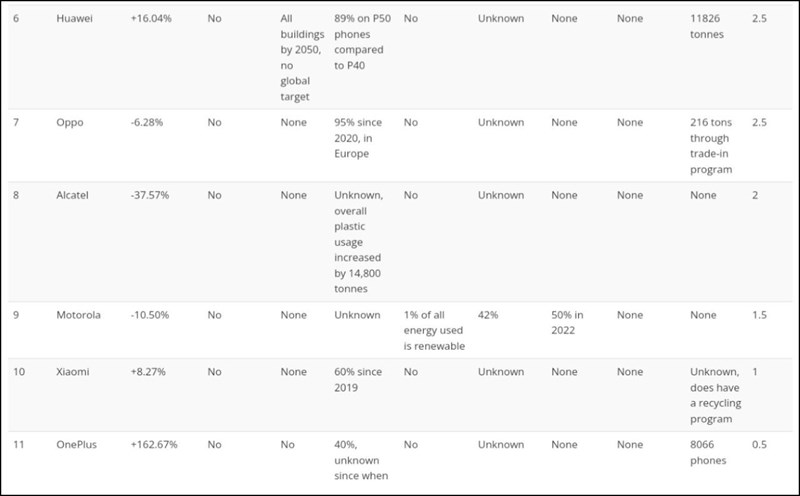Click the +16.04% value for Huawei

pos(151,18)
